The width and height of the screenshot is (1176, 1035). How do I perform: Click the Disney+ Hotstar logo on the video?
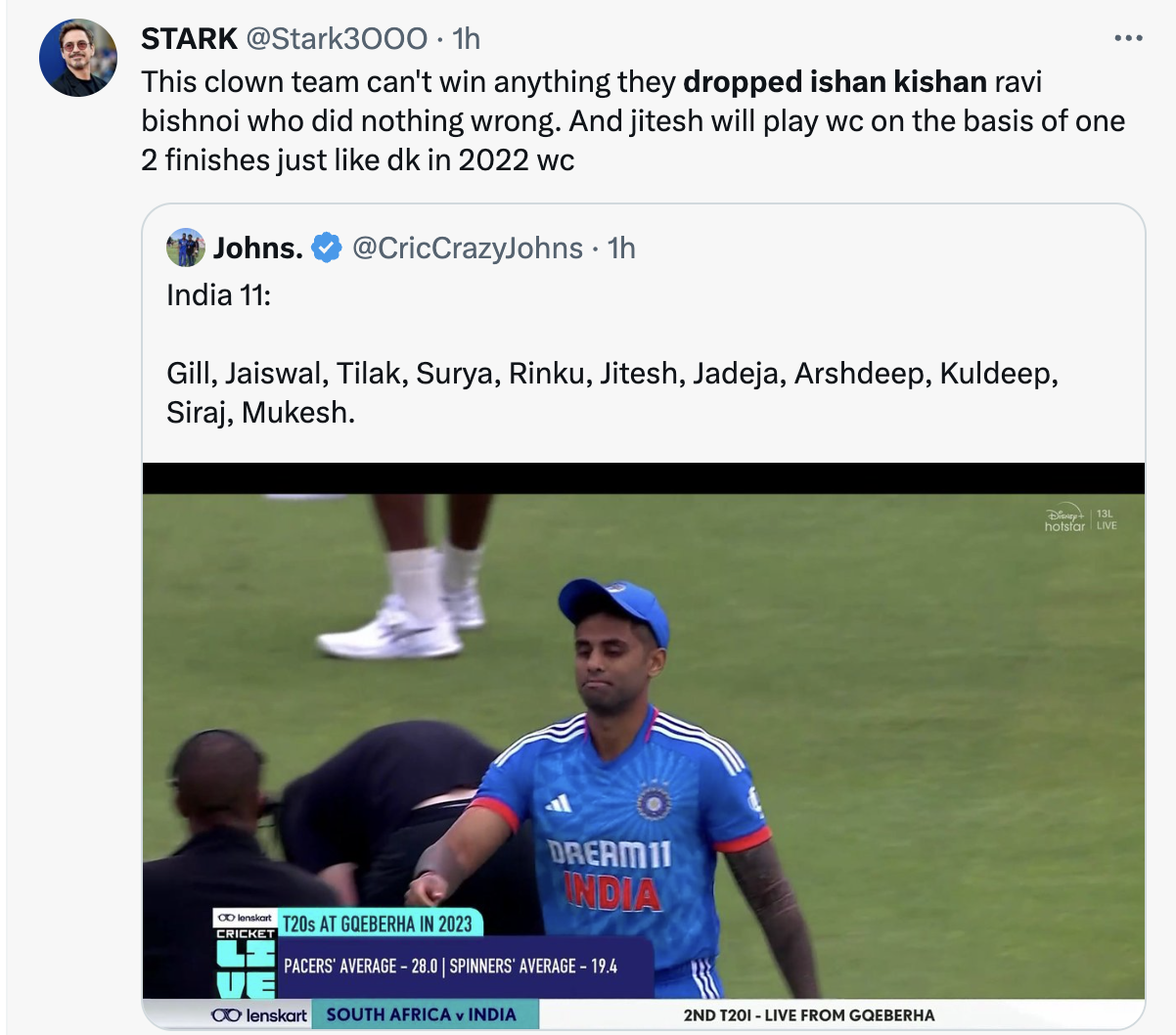click(1064, 519)
